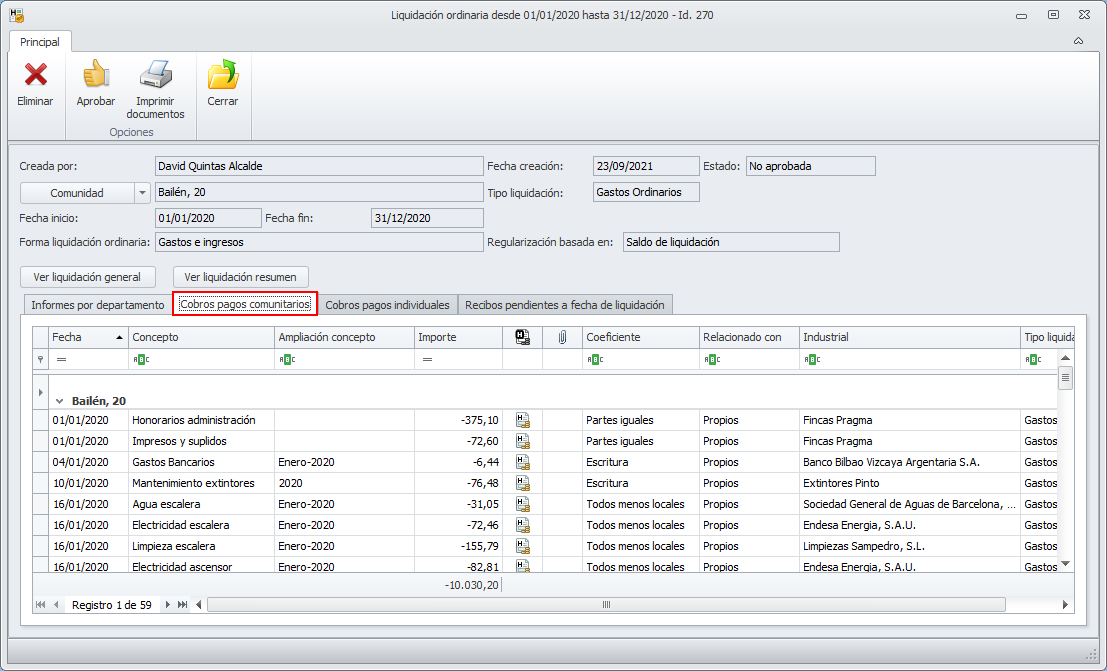Click Ver liquidación general button
1107x671 pixels.
click(x=87, y=277)
